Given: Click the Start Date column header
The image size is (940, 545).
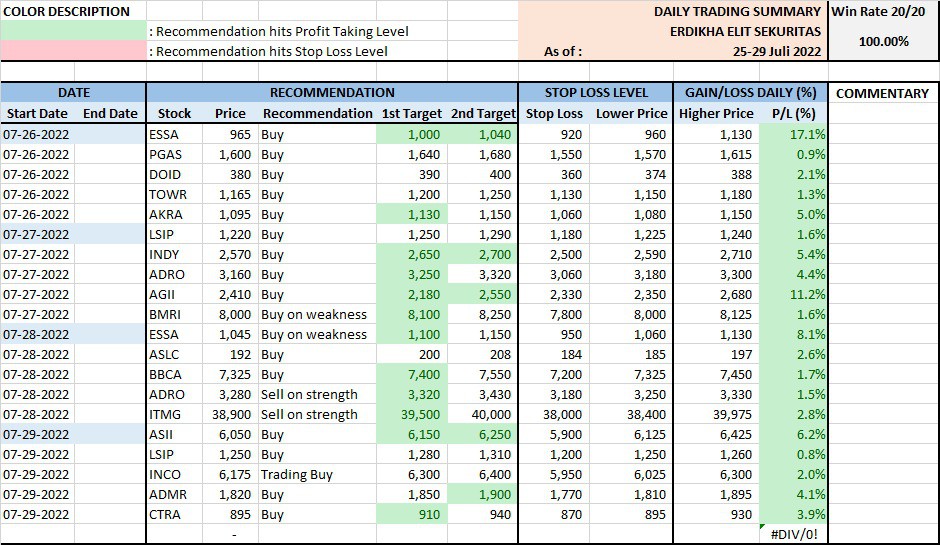Looking at the screenshot, I should [x=37, y=113].
